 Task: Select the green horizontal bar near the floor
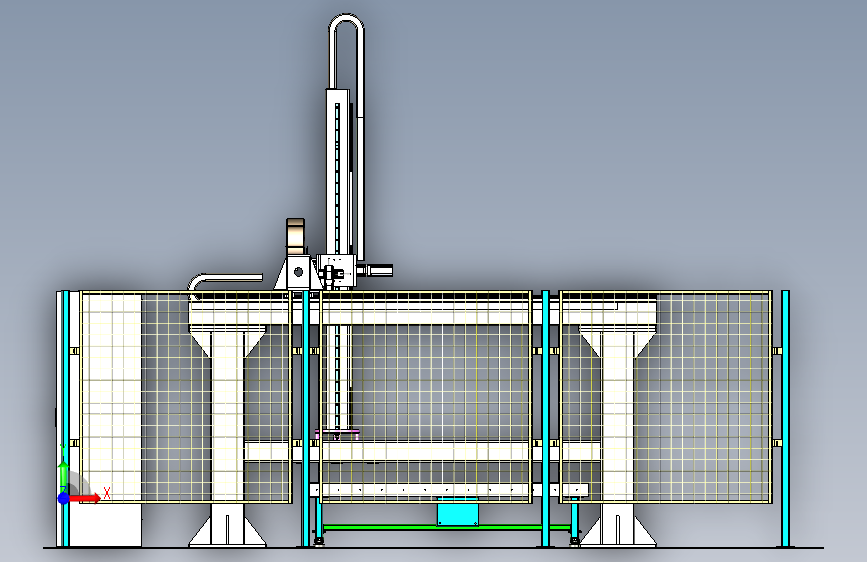[x=447, y=528]
